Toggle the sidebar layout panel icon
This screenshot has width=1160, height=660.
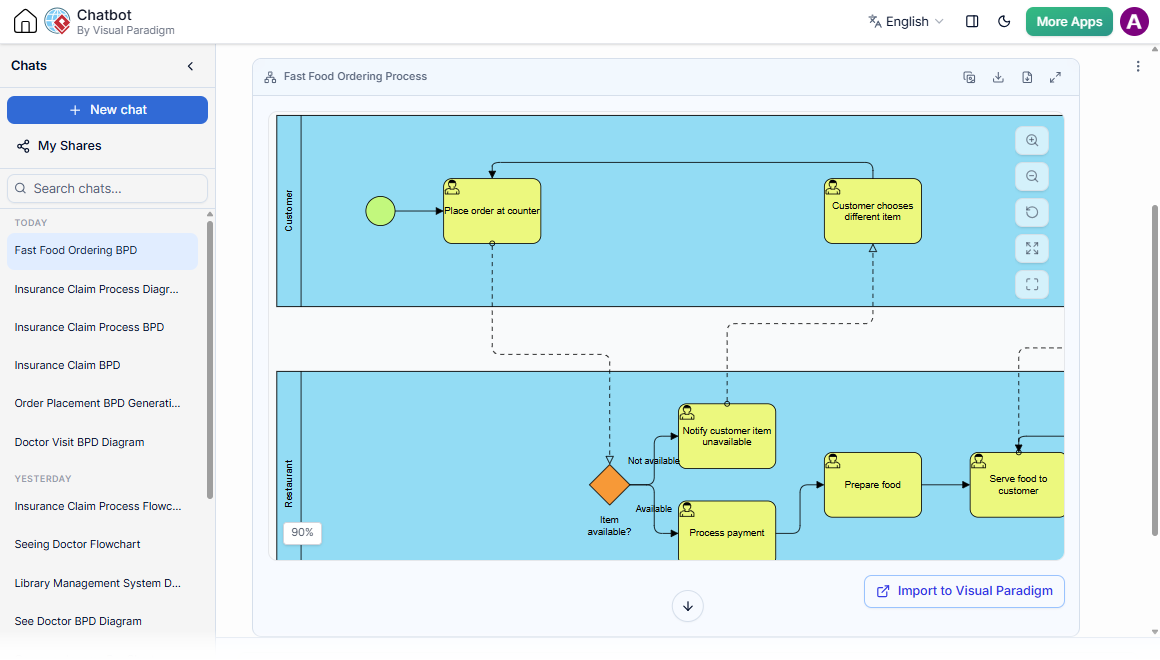tap(972, 21)
